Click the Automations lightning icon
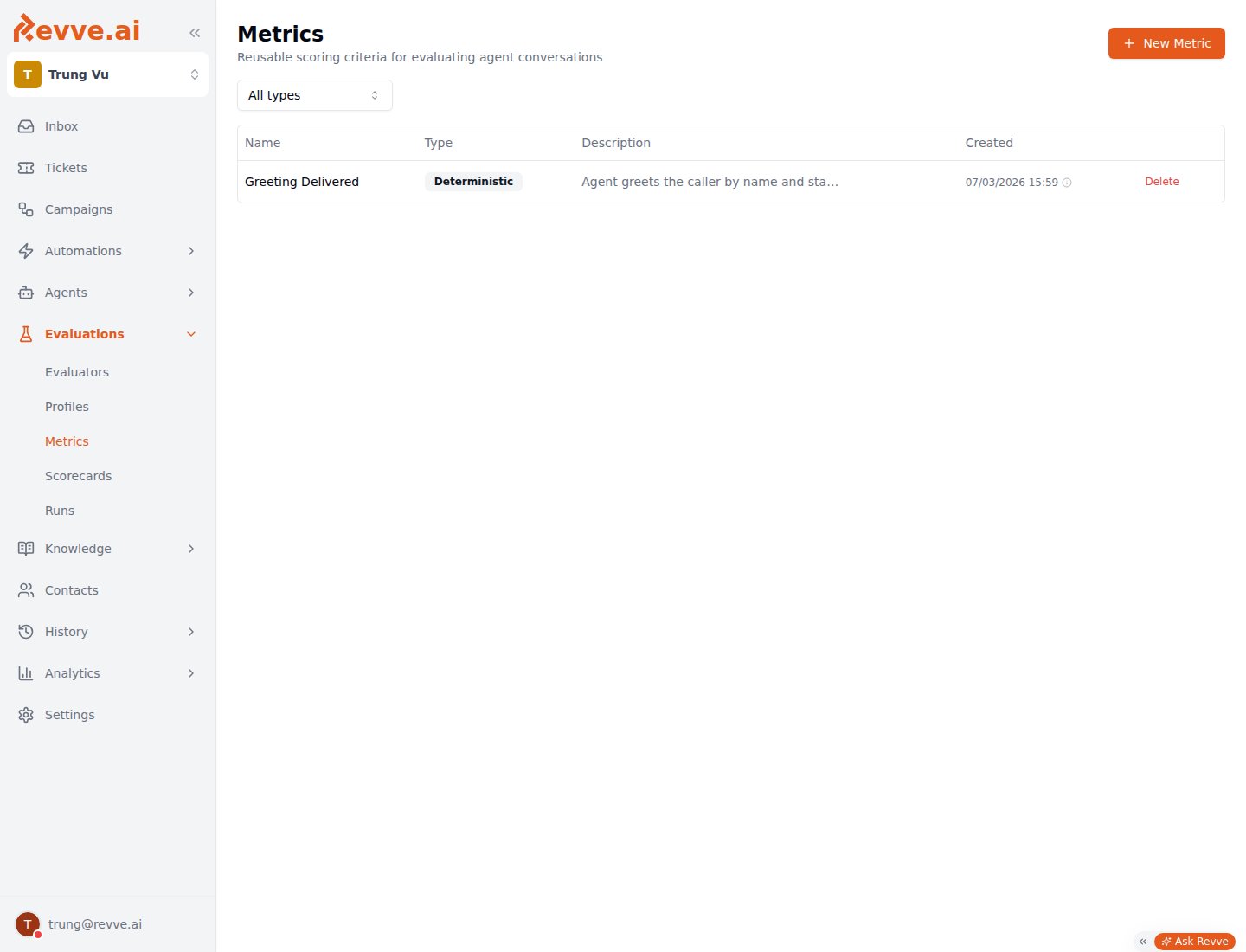 coord(26,251)
